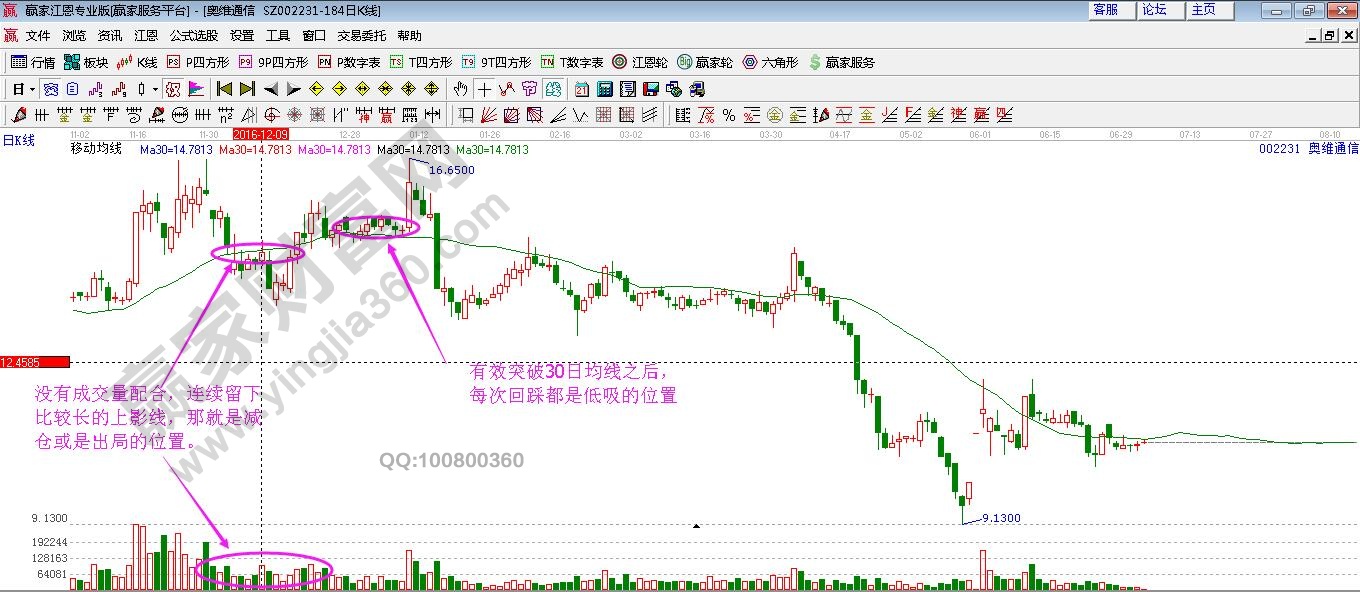The height and width of the screenshot is (592, 1360).
Task: Expand the 日 period dropdown arrow
Action: click(x=31, y=88)
